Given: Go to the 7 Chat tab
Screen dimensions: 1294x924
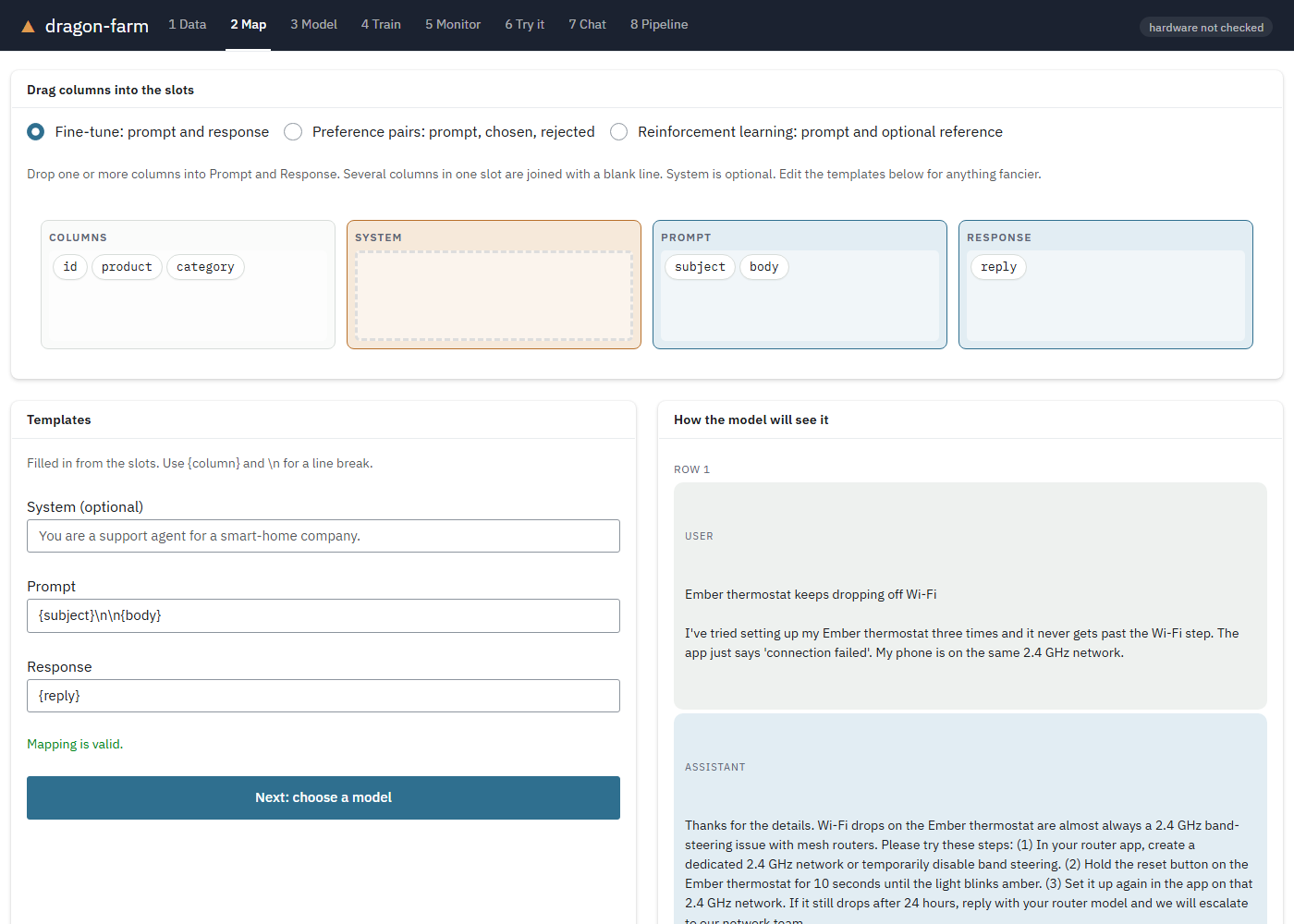Looking at the screenshot, I should [x=588, y=25].
